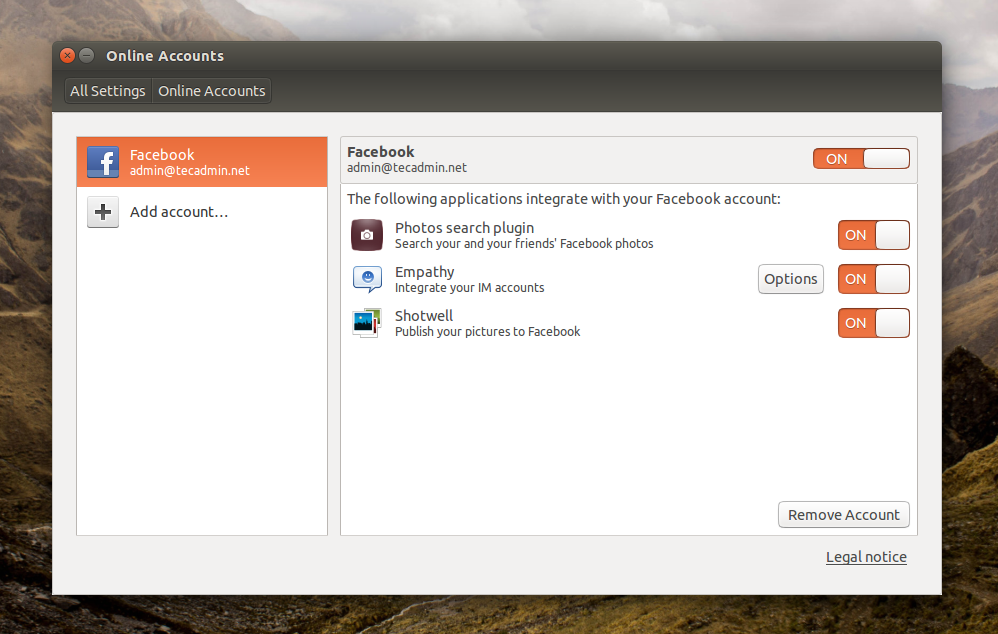
Task: Click the Shotwell photo icon
Action: point(367,323)
